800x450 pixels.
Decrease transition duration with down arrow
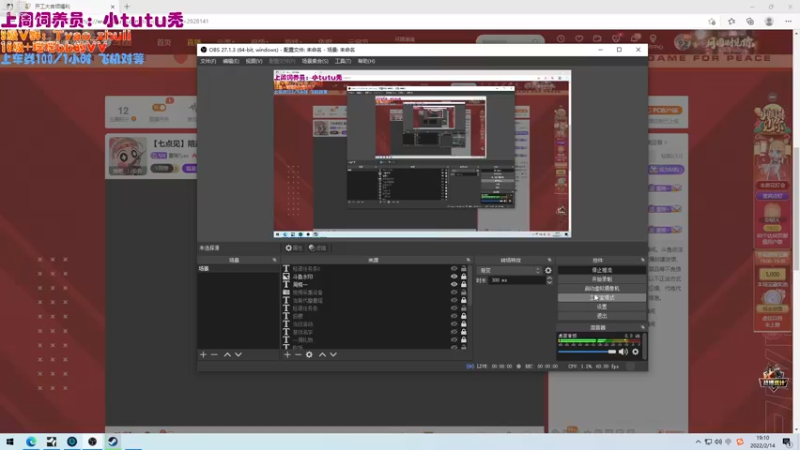[549, 282]
